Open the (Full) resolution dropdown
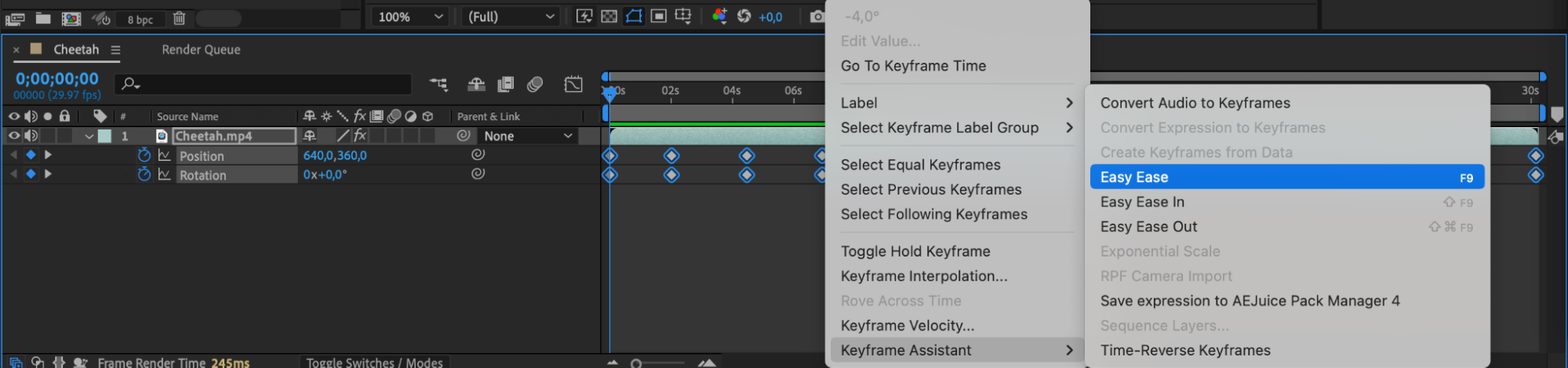The width and height of the screenshot is (1568, 368). pos(511,16)
